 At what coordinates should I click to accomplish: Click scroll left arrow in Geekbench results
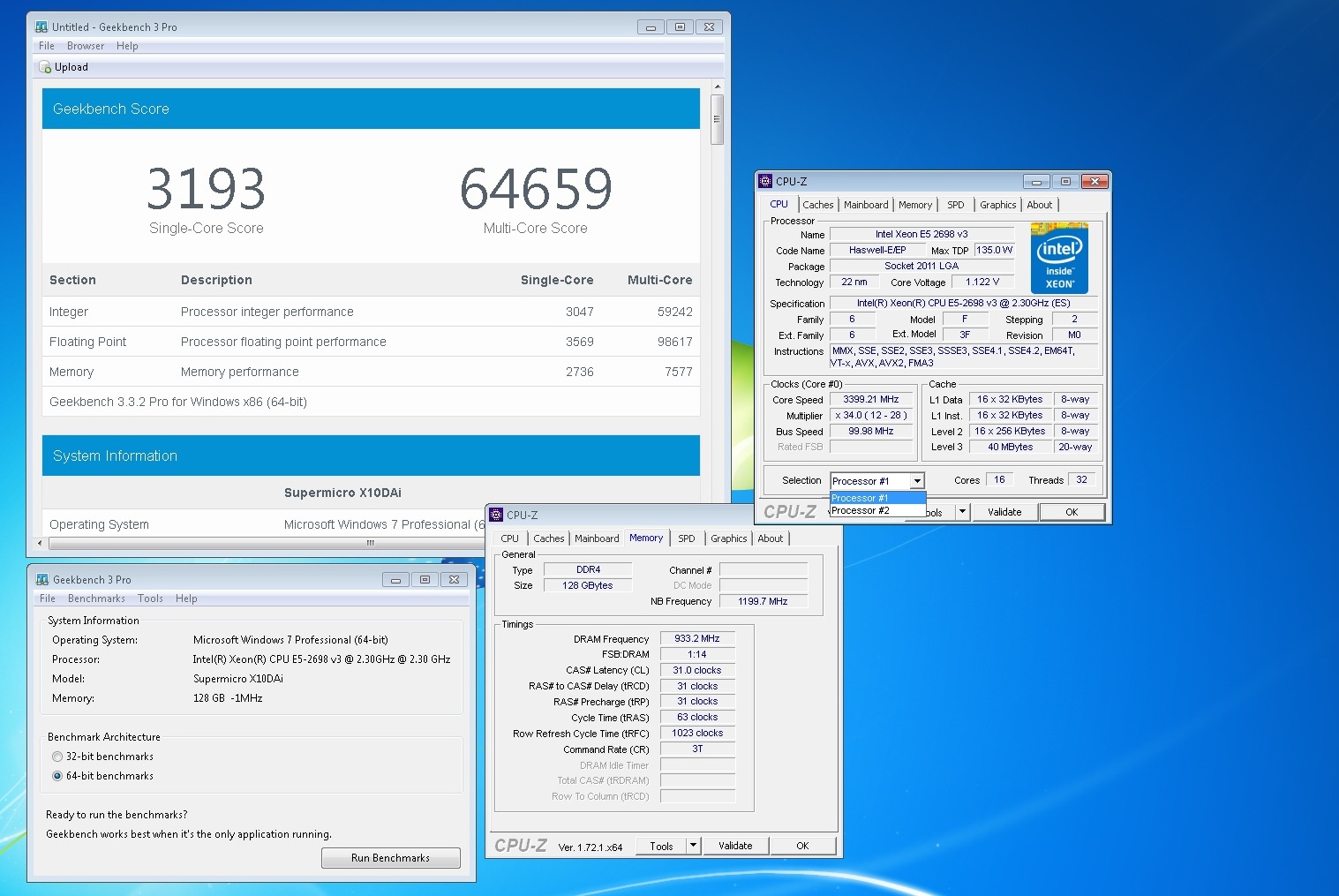[x=40, y=543]
